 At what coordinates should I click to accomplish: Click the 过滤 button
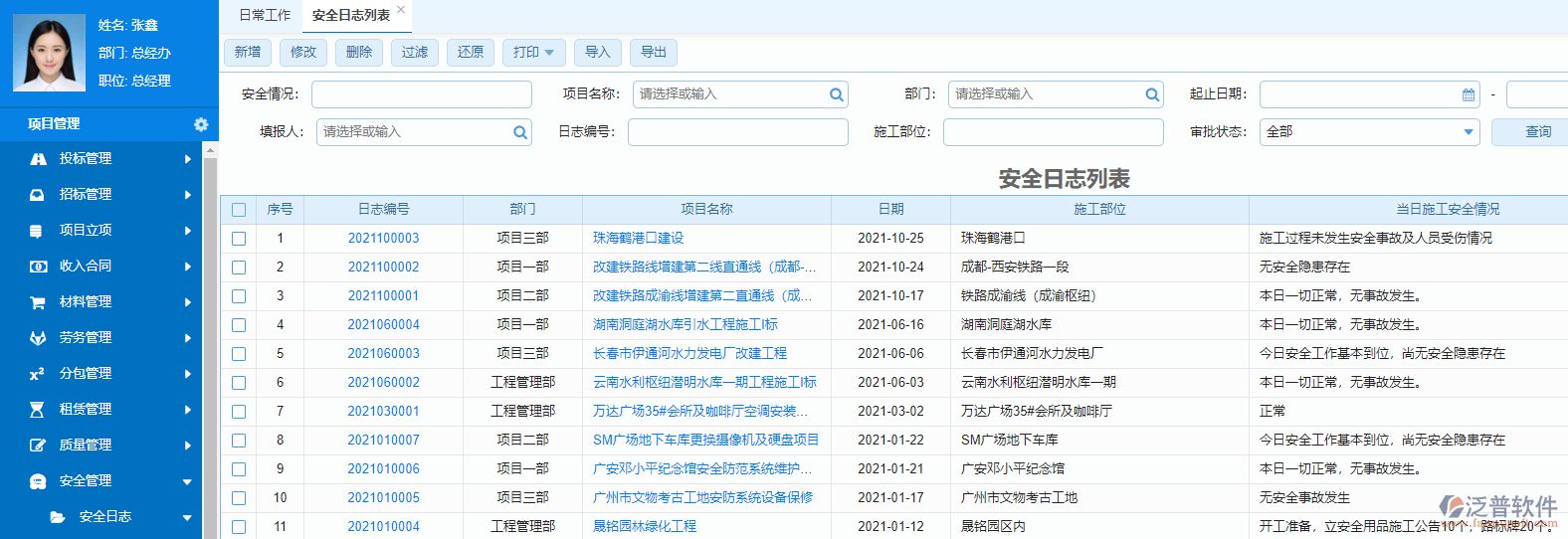point(415,52)
